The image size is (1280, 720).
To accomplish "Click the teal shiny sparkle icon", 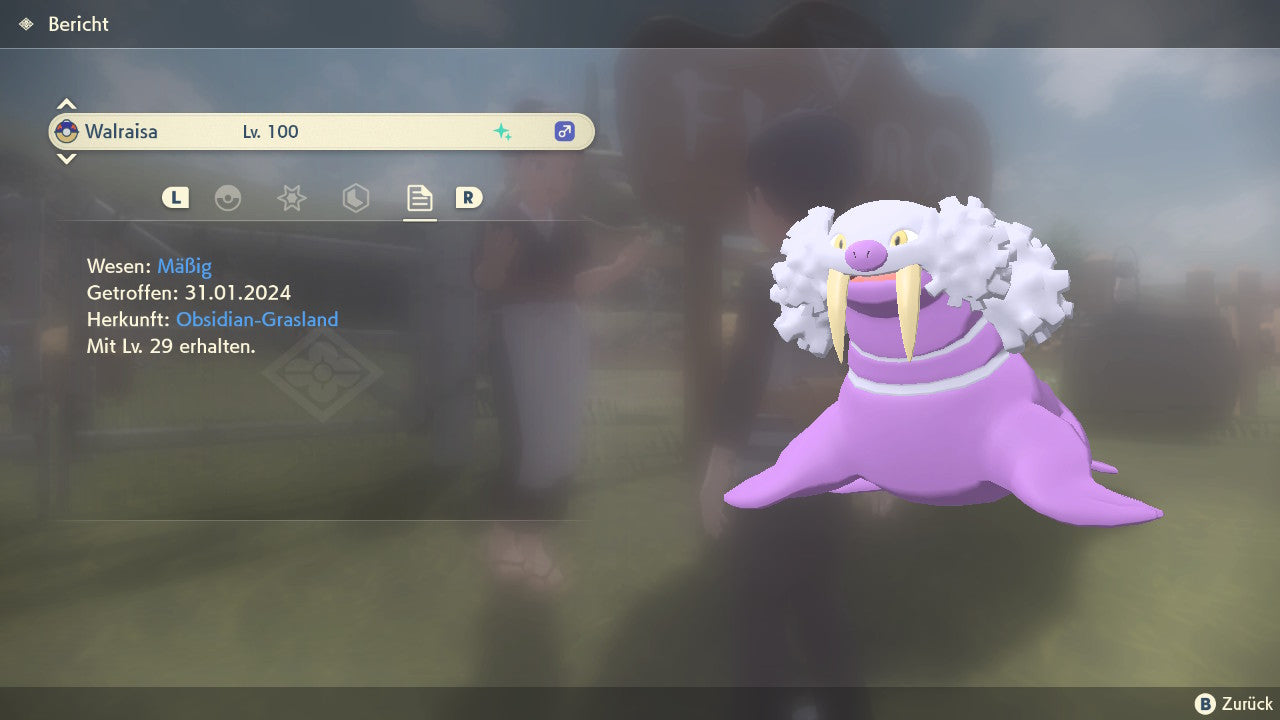I will [502, 132].
